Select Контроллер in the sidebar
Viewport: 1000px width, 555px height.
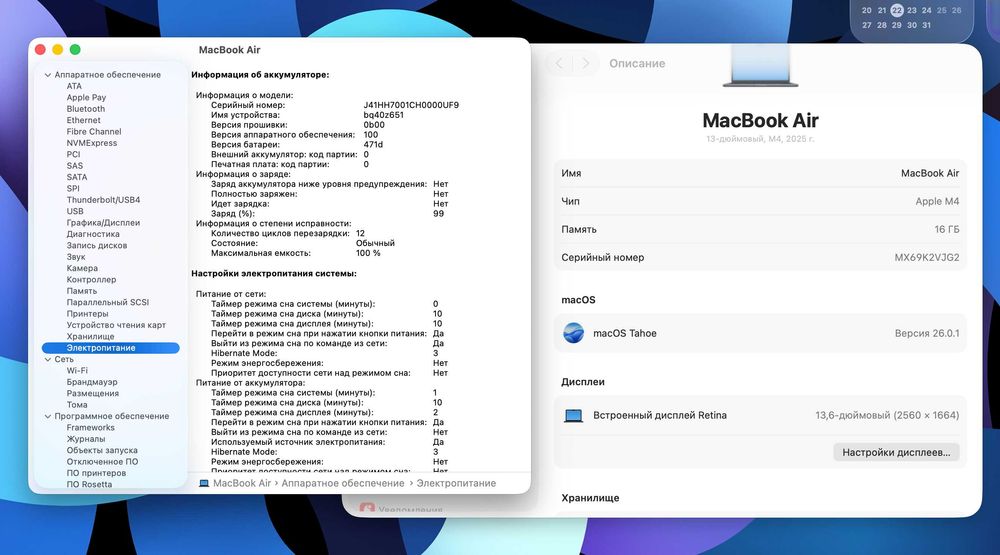[x=91, y=279]
